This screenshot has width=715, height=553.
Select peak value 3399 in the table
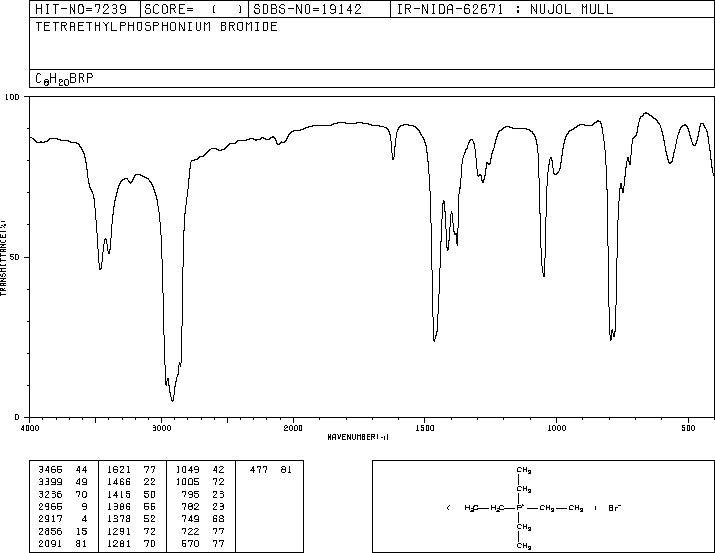click(50, 482)
